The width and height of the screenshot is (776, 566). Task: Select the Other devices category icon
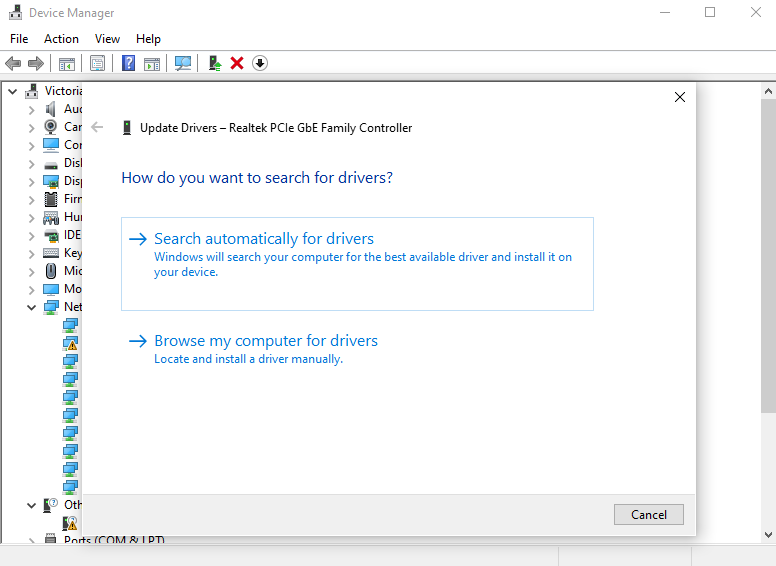tap(50, 505)
